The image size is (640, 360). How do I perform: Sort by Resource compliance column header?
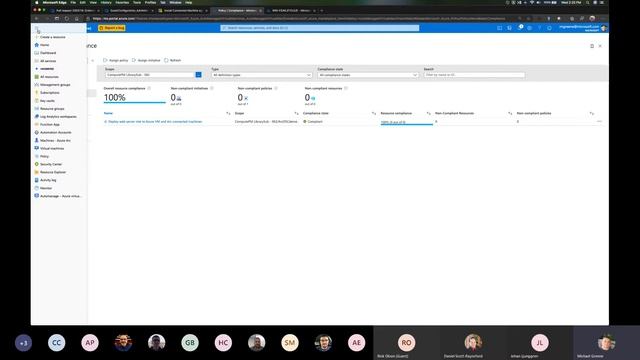[396, 113]
